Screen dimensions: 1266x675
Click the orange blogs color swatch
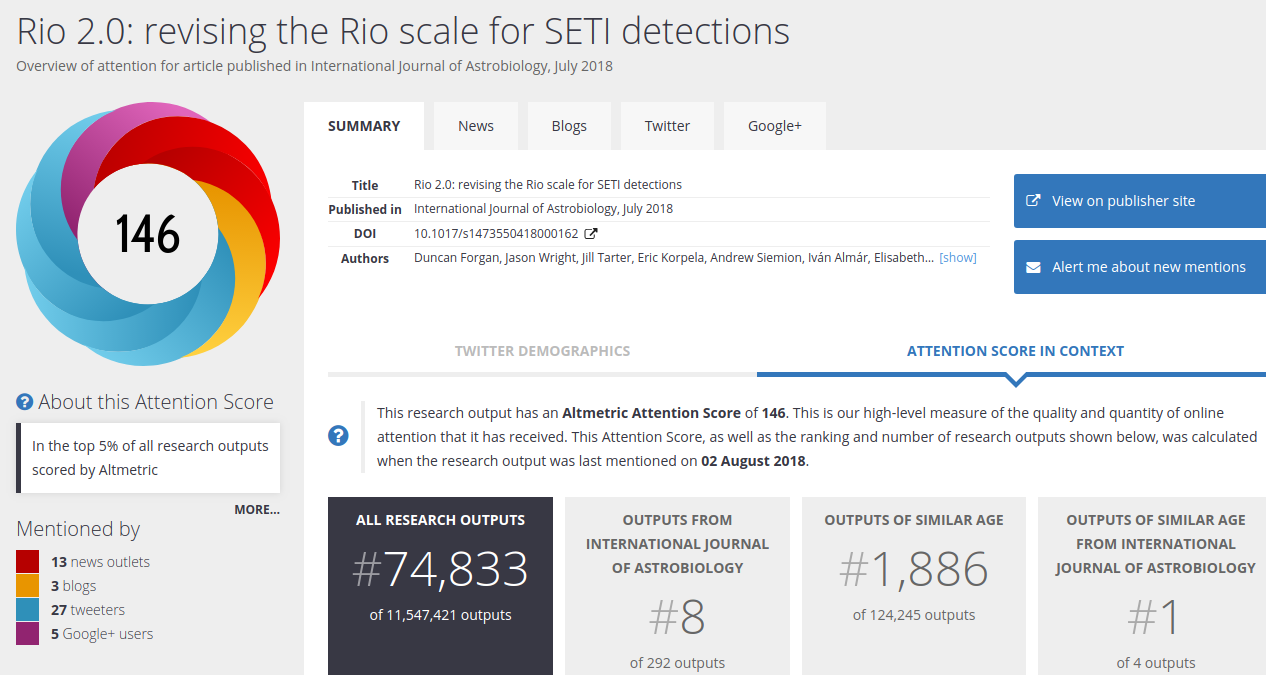pos(28,586)
